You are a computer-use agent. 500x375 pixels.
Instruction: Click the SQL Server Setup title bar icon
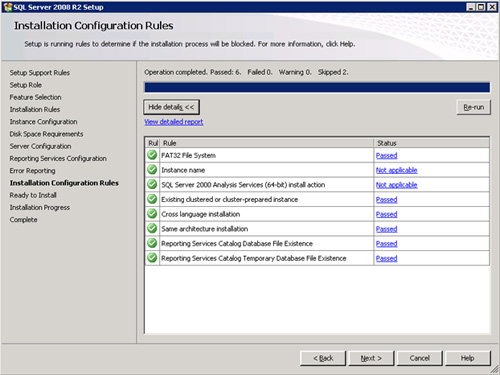(x=8, y=7)
